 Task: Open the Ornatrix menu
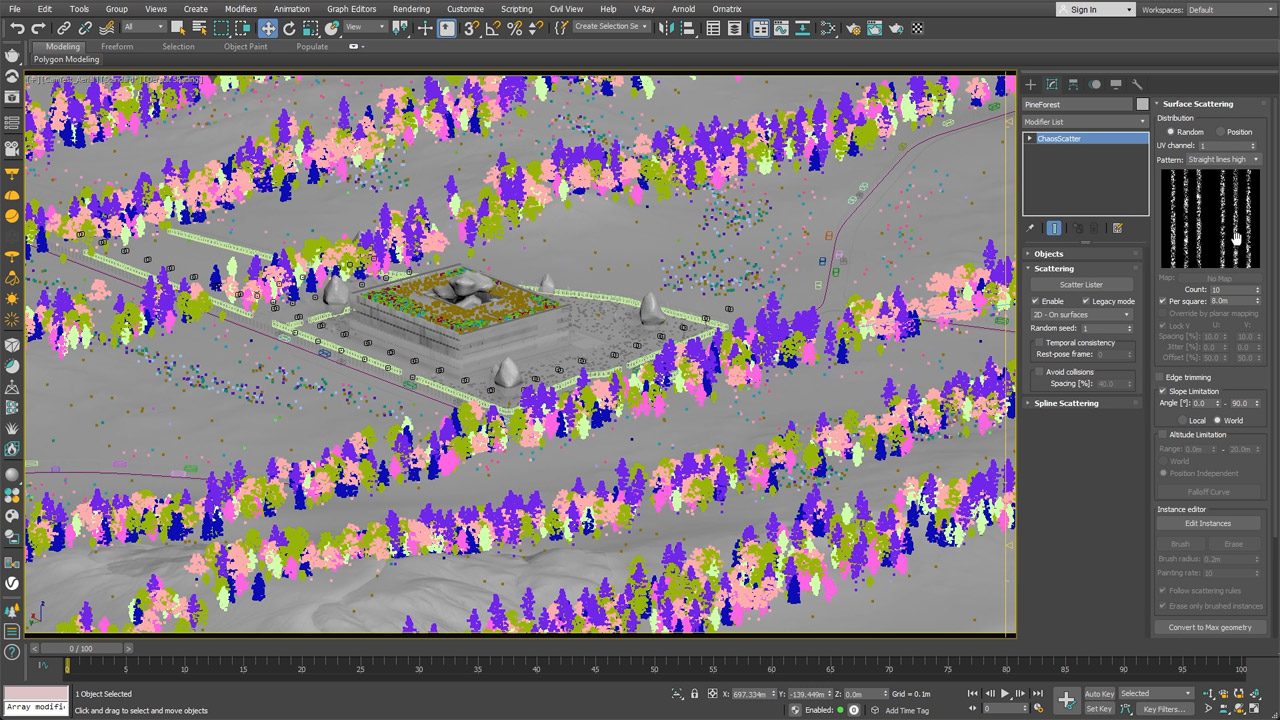726,9
